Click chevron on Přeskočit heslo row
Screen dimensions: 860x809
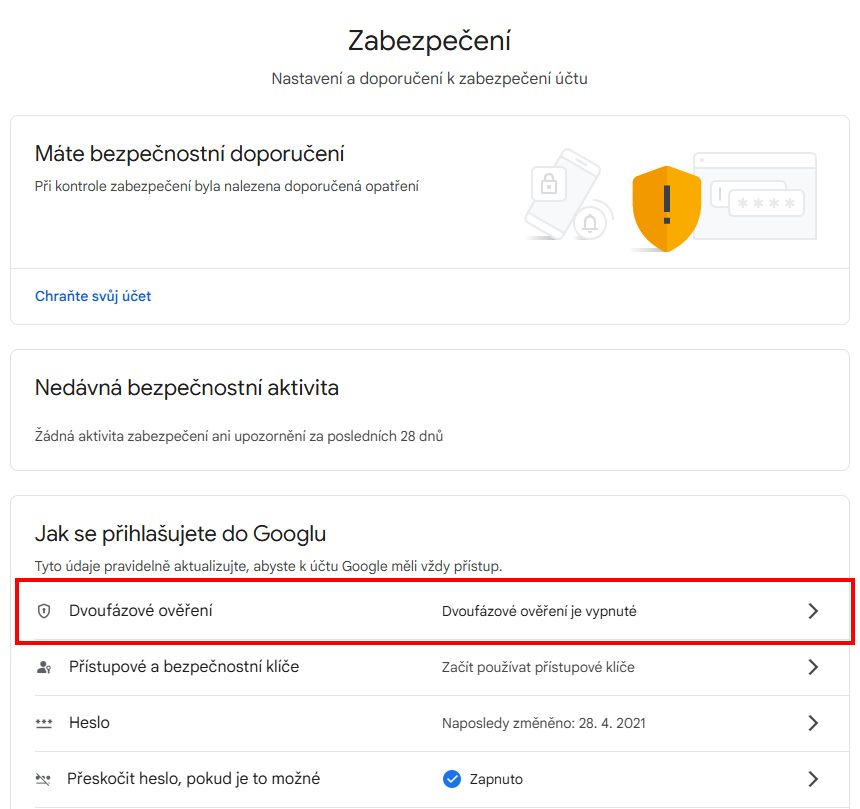tap(813, 779)
